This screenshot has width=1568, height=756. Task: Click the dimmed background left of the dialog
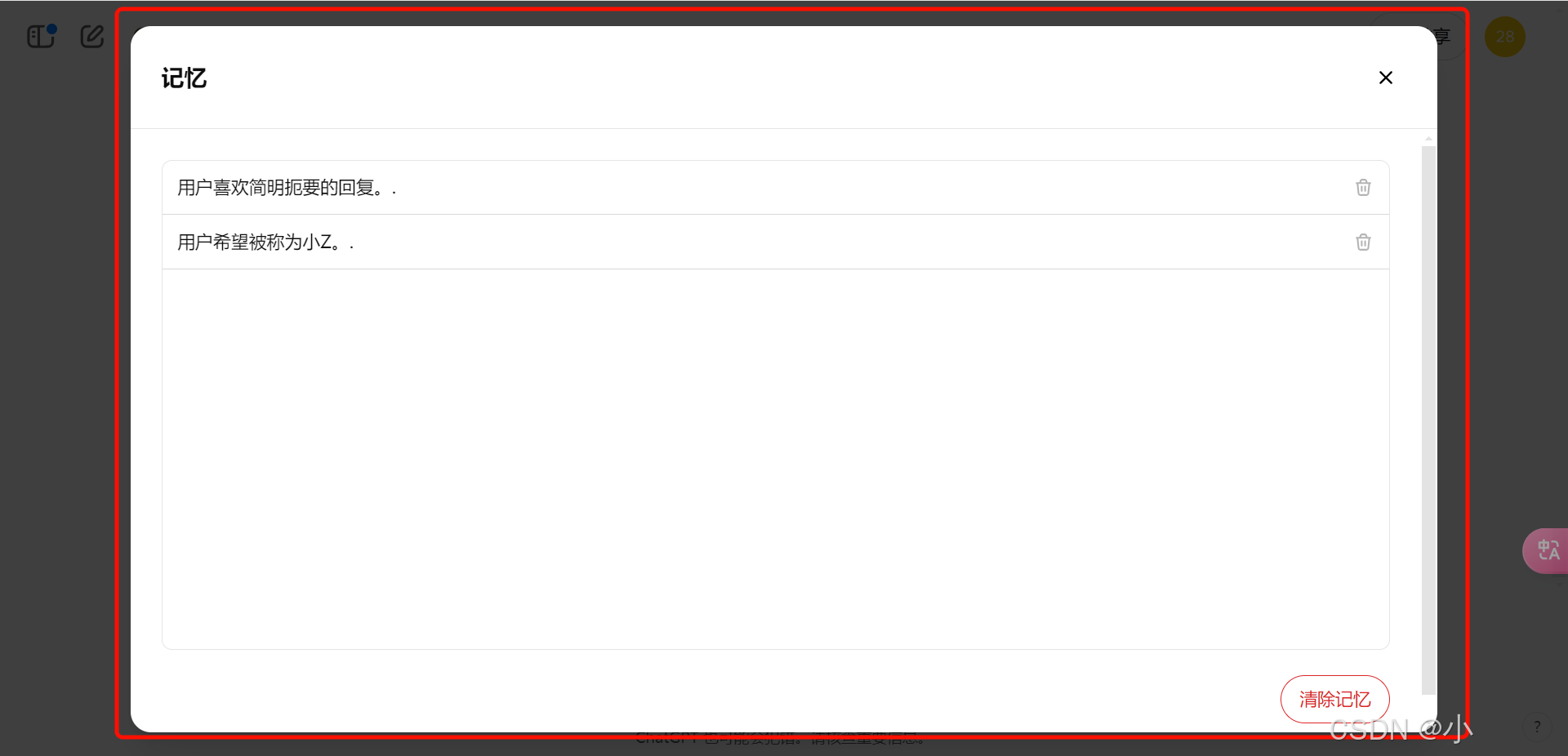point(57,392)
